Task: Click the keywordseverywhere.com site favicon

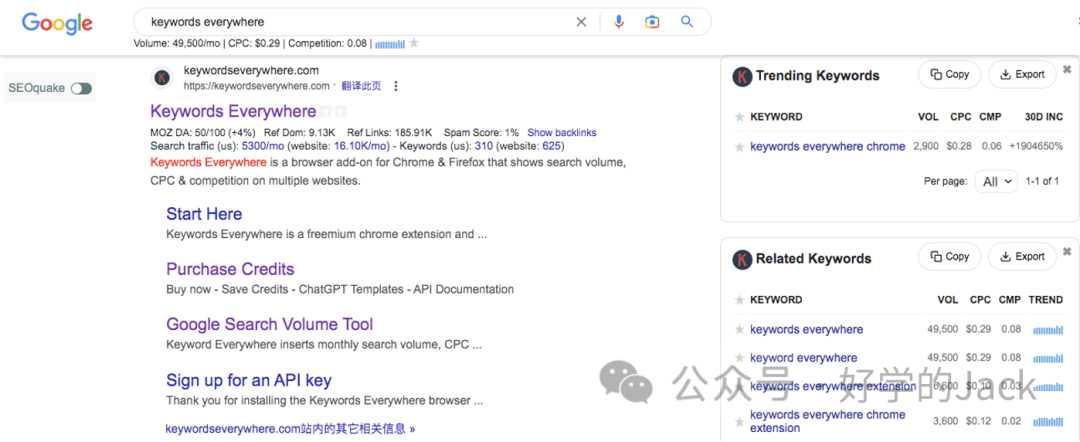Action: click(x=162, y=78)
